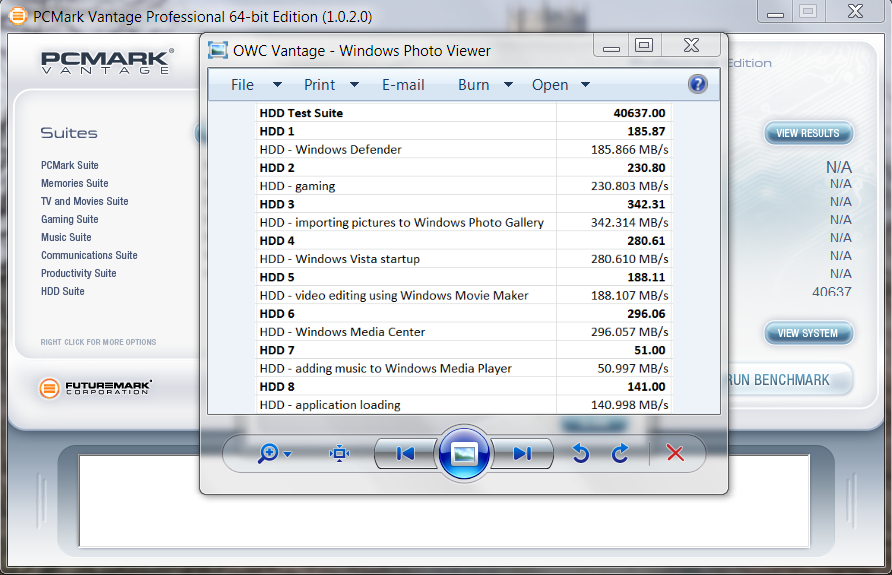Select Communications Suite in Suites list
Screen dimensions: 892x575
[x=89, y=255]
